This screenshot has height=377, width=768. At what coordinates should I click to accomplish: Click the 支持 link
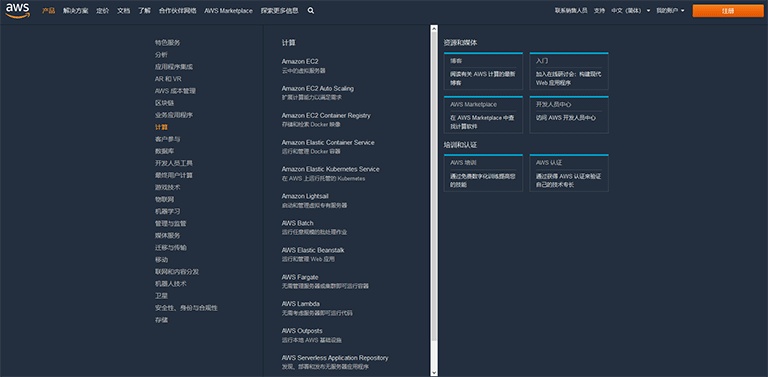coord(600,11)
